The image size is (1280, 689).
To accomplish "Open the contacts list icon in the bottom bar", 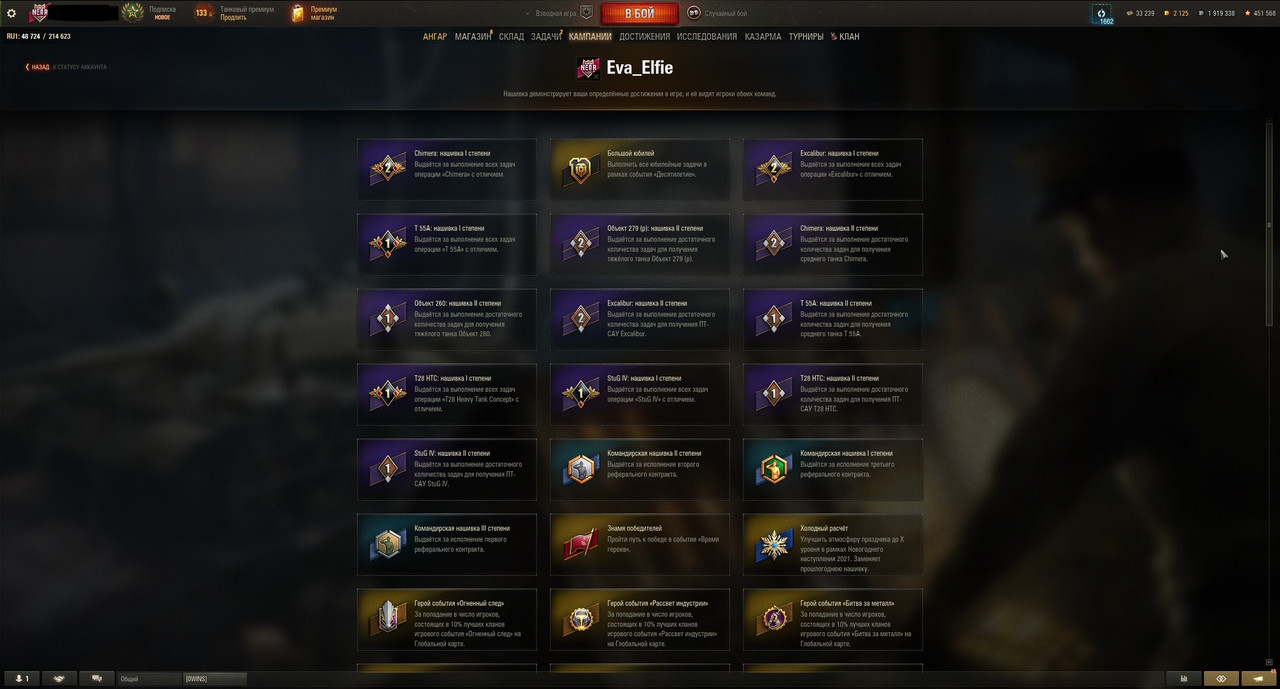I will [21, 678].
